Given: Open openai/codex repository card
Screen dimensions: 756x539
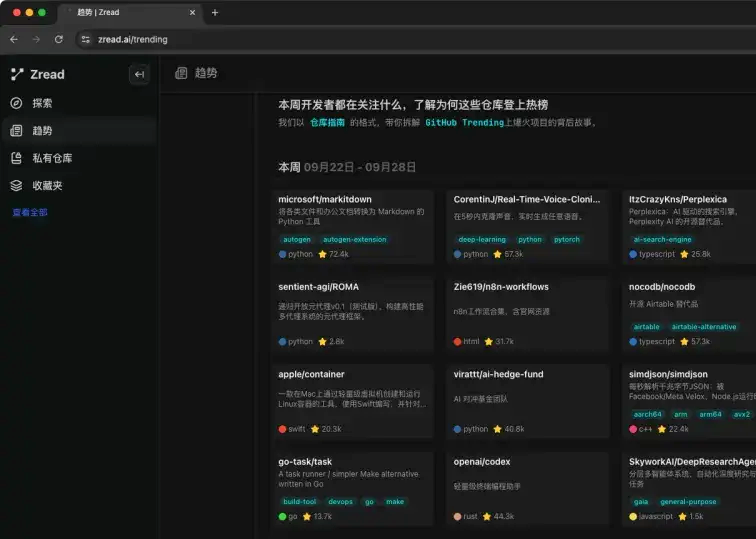Looking at the screenshot, I should [528, 489].
